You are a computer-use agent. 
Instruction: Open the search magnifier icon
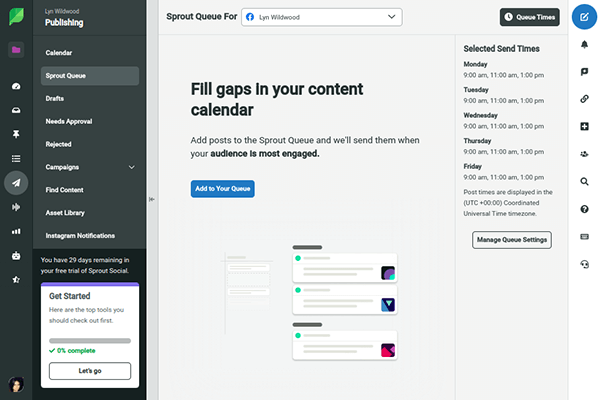[584, 181]
